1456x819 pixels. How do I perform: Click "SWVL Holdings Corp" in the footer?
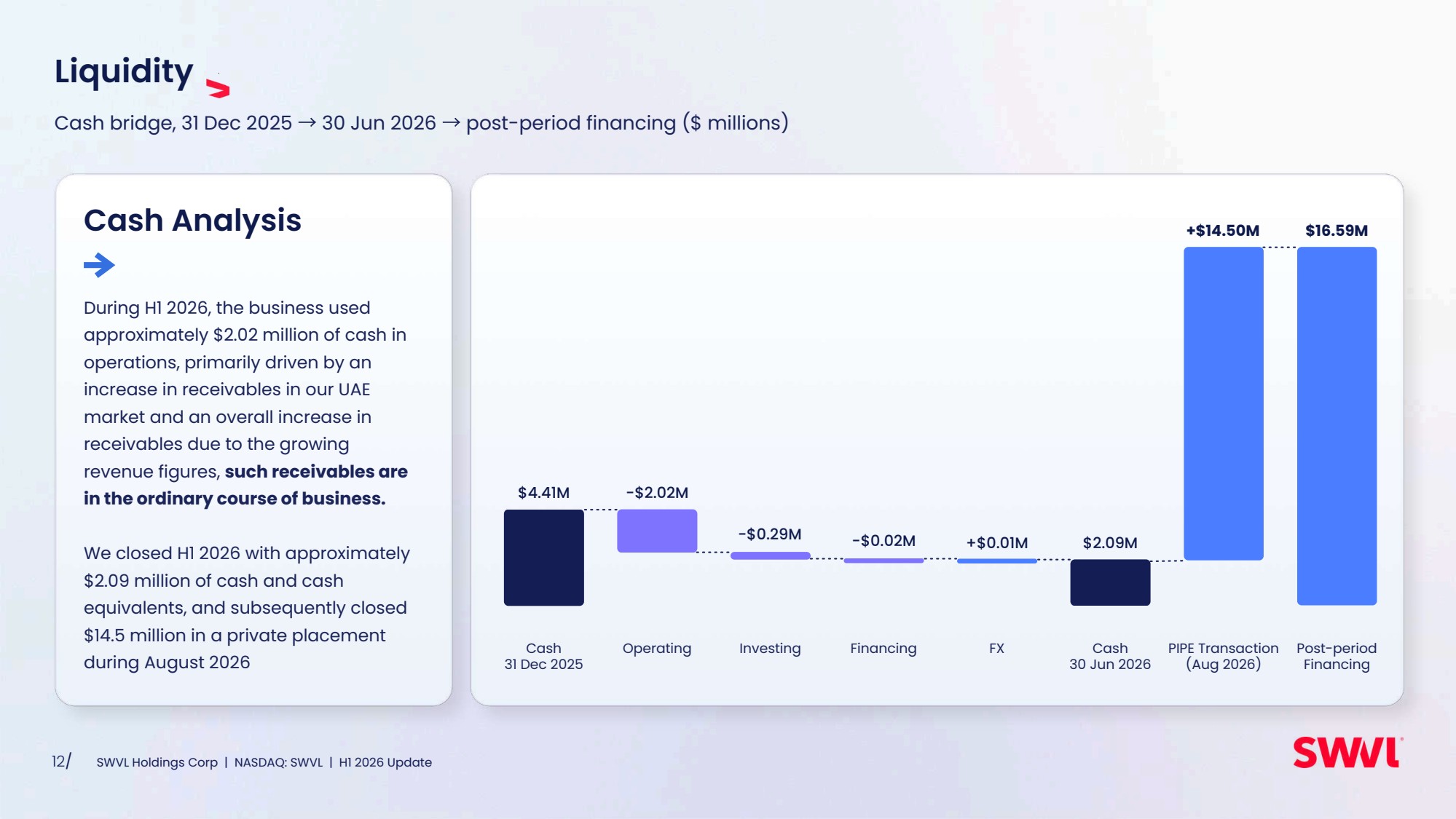click(157, 762)
